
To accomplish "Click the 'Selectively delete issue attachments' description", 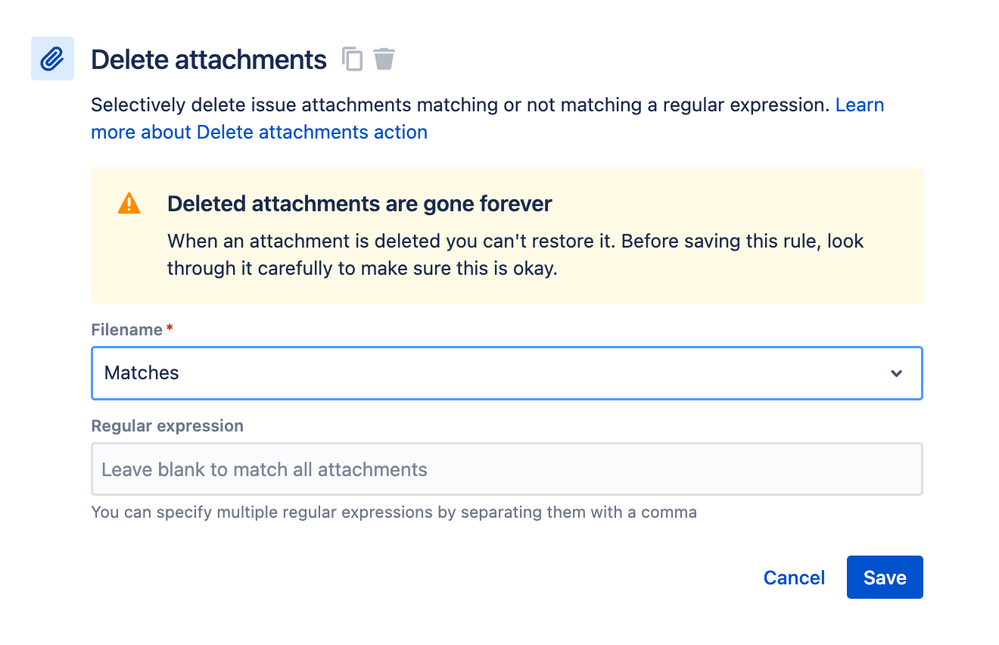I will pos(460,105).
